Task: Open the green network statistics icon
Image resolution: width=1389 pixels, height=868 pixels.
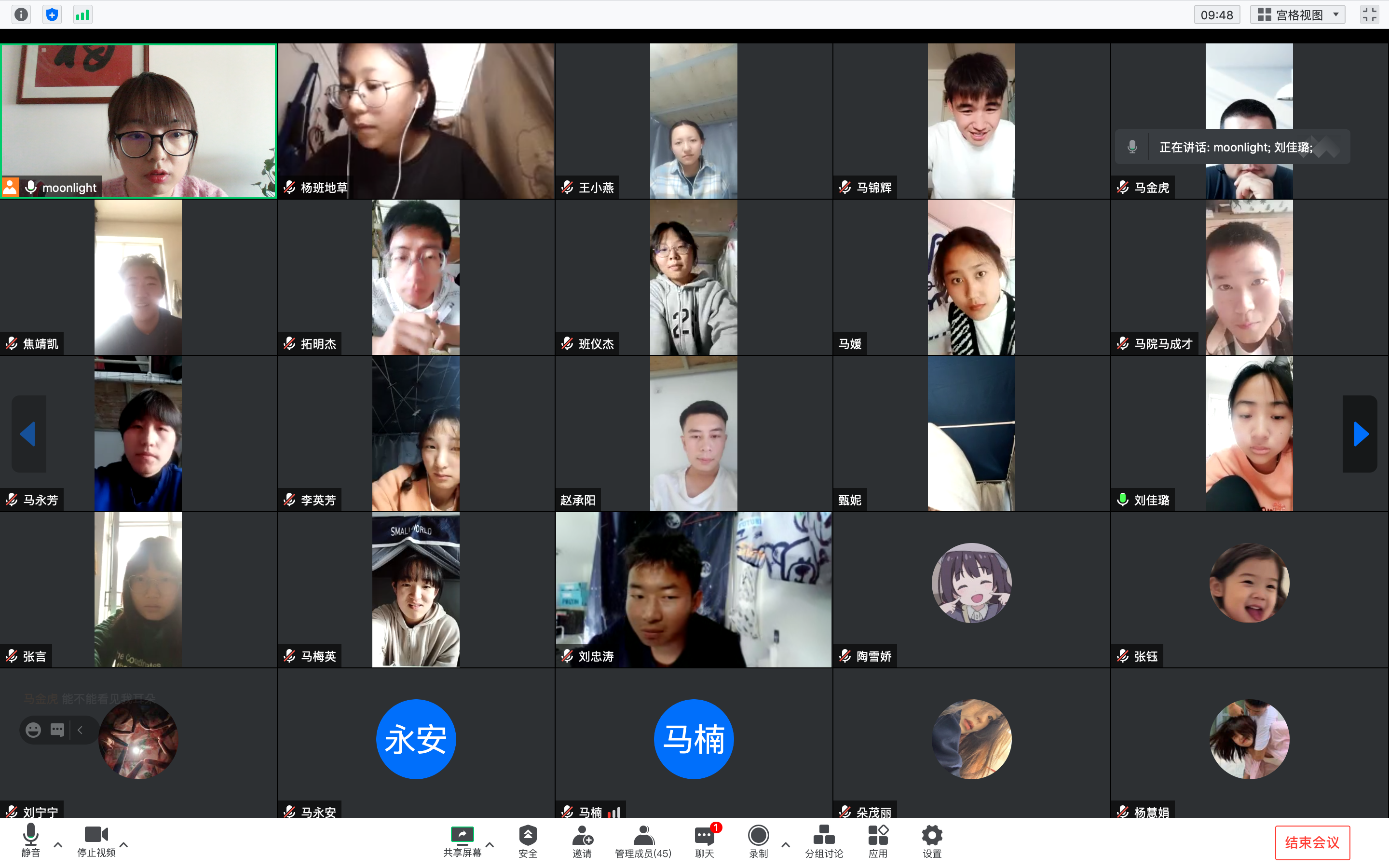Action: (x=82, y=14)
